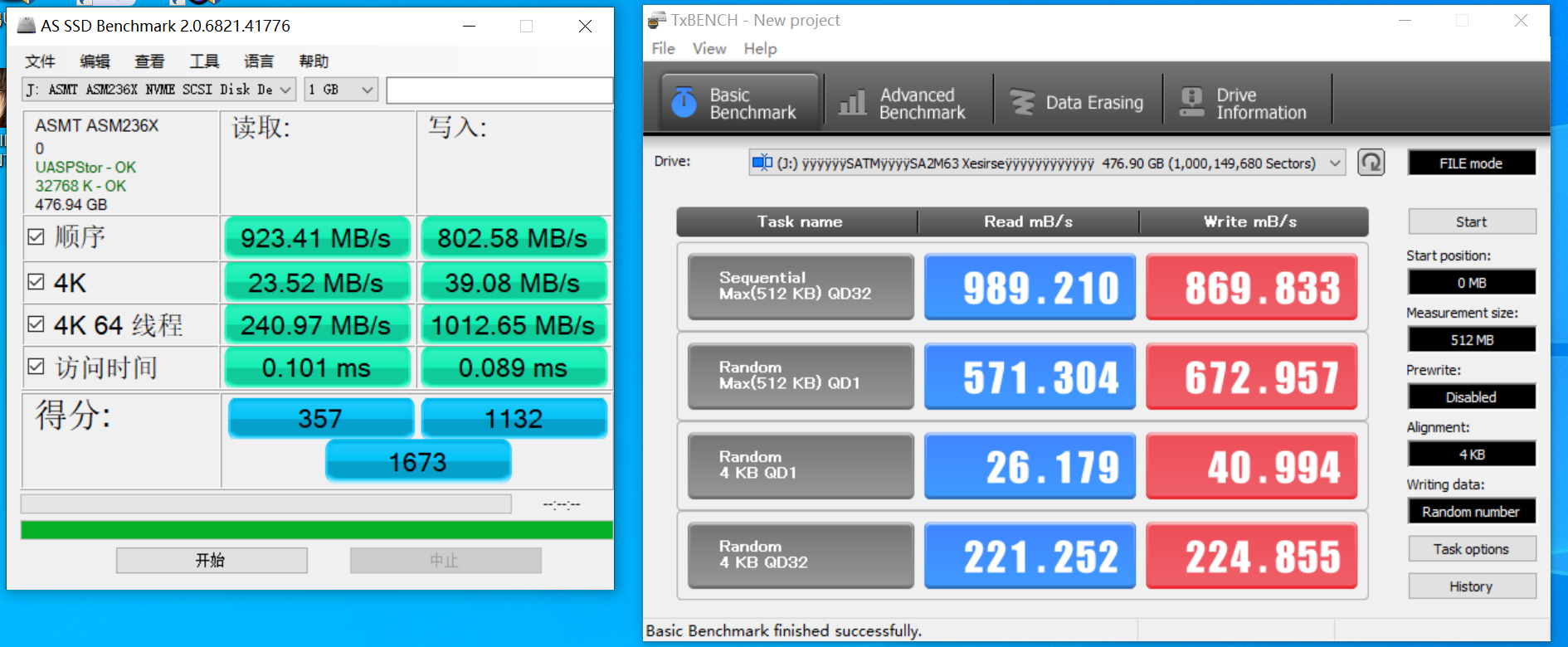Click the 中止 abort button in AS SSD

(x=446, y=561)
